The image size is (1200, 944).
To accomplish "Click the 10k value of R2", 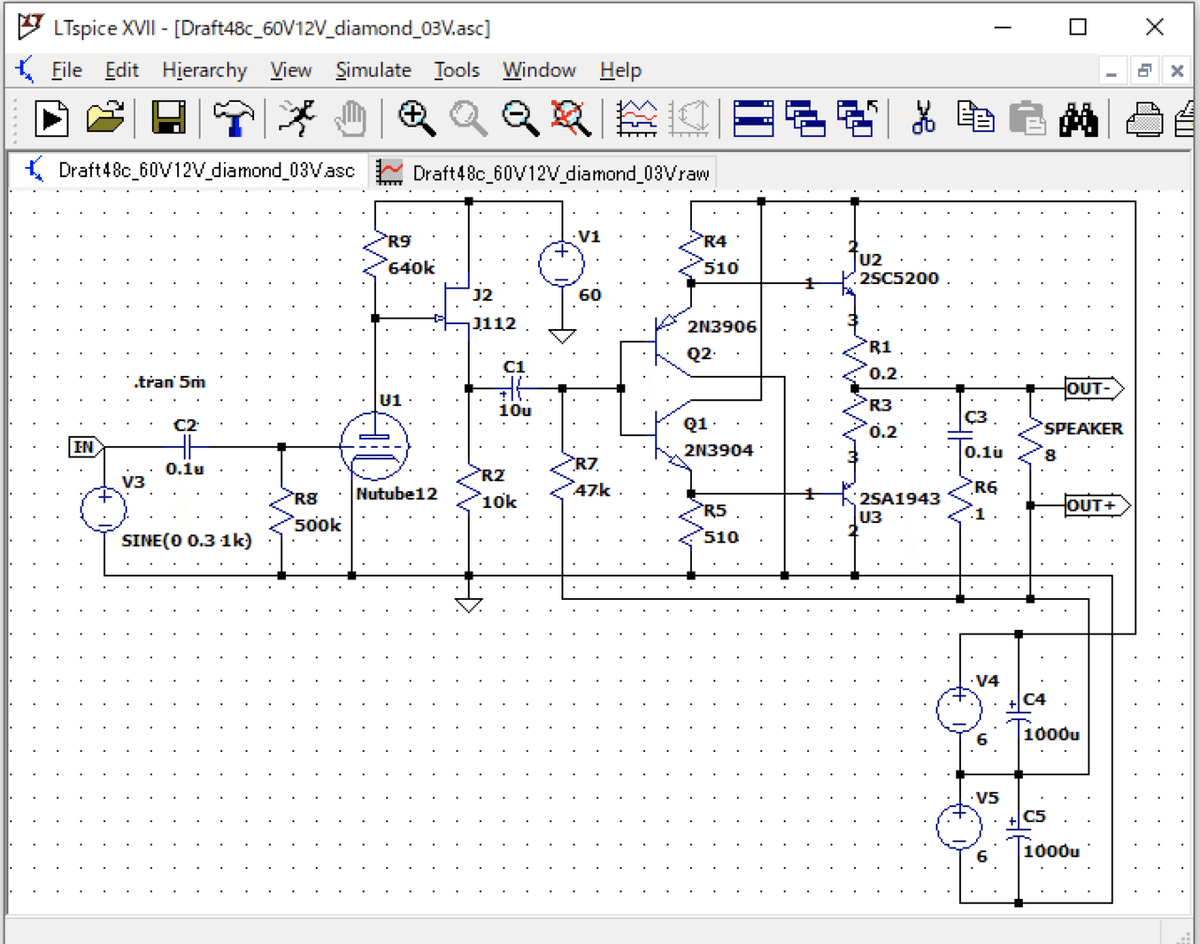I will tap(499, 502).
